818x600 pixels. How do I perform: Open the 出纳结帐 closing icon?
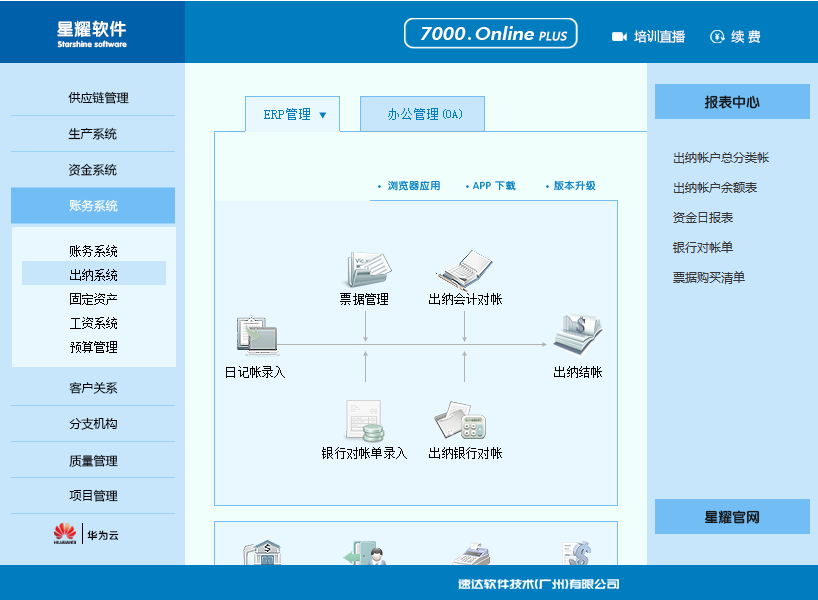click(x=578, y=334)
